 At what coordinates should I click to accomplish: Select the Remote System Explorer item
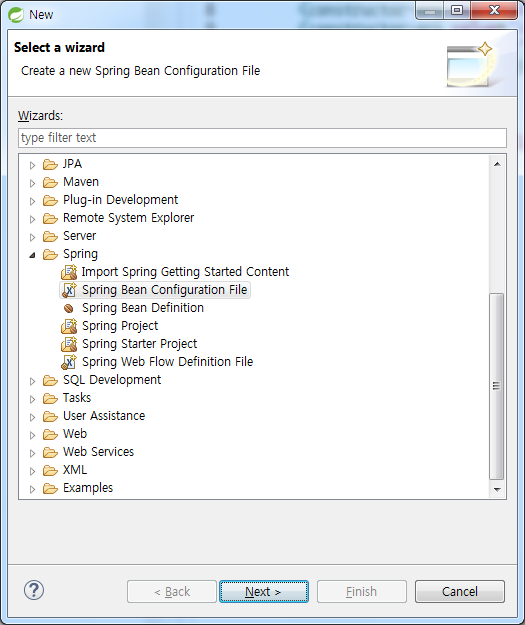click(128, 218)
